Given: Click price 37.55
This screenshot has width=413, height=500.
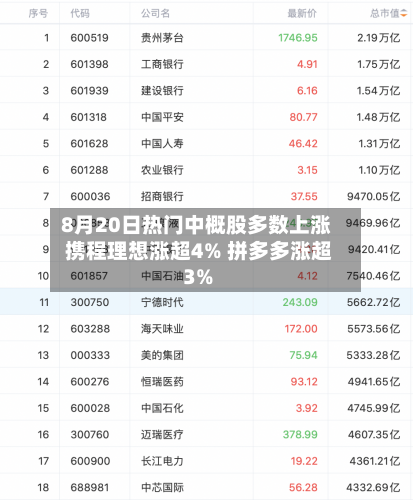Looking at the screenshot, I should pyautogui.click(x=304, y=197).
